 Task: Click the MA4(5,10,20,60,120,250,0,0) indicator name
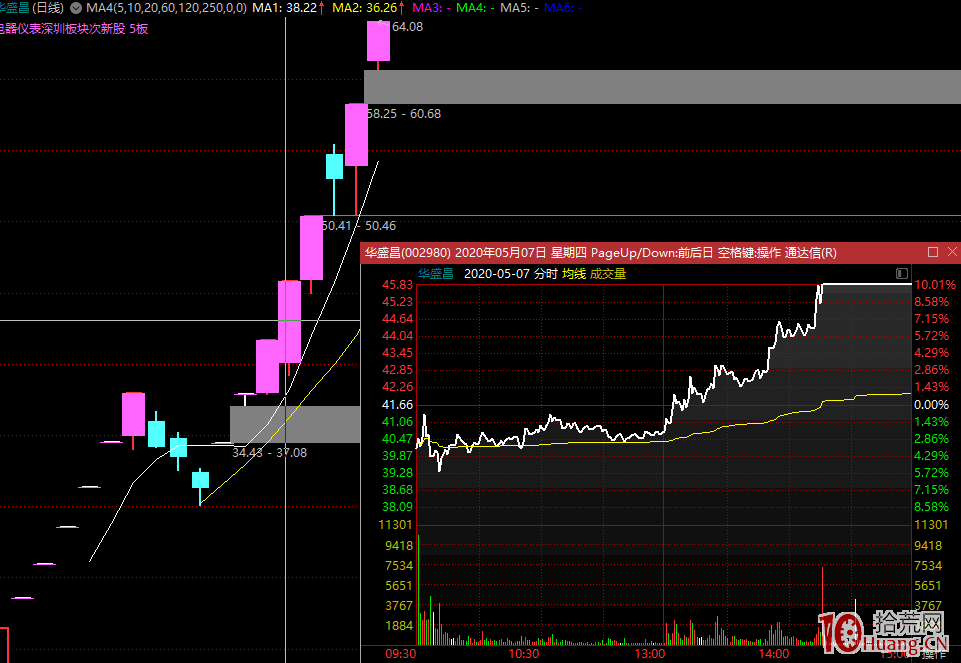click(166, 8)
